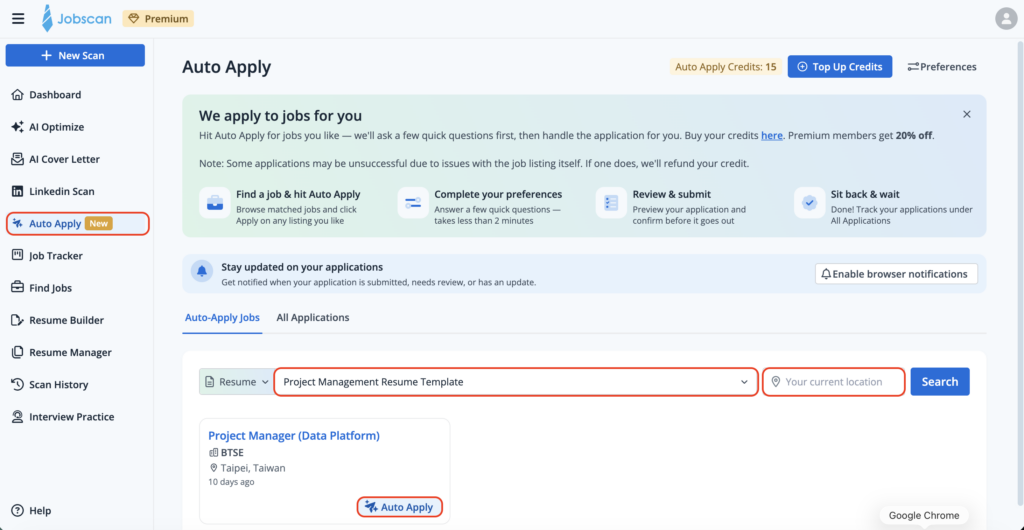This screenshot has width=1024, height=530.
Task: Click the 'Find a job & hit Auto Apply' step
Action: (298, 195)
